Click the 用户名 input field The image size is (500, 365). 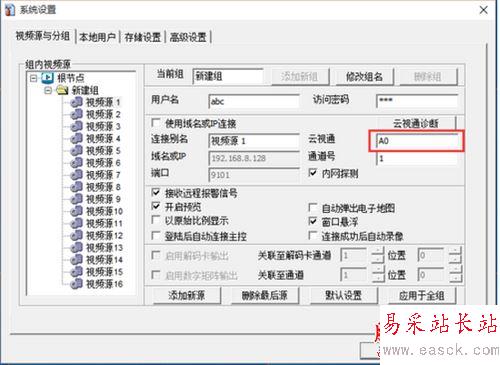(x=254, y=101)
